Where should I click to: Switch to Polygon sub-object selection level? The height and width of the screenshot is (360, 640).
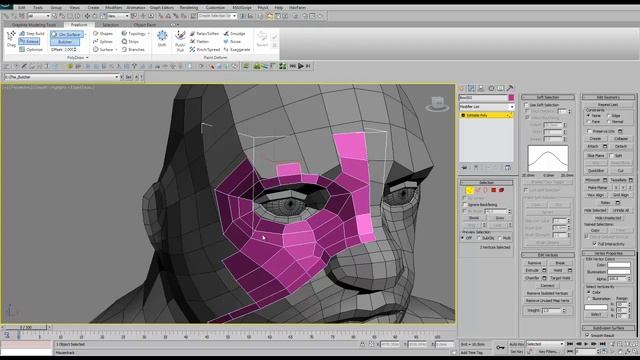493,190
